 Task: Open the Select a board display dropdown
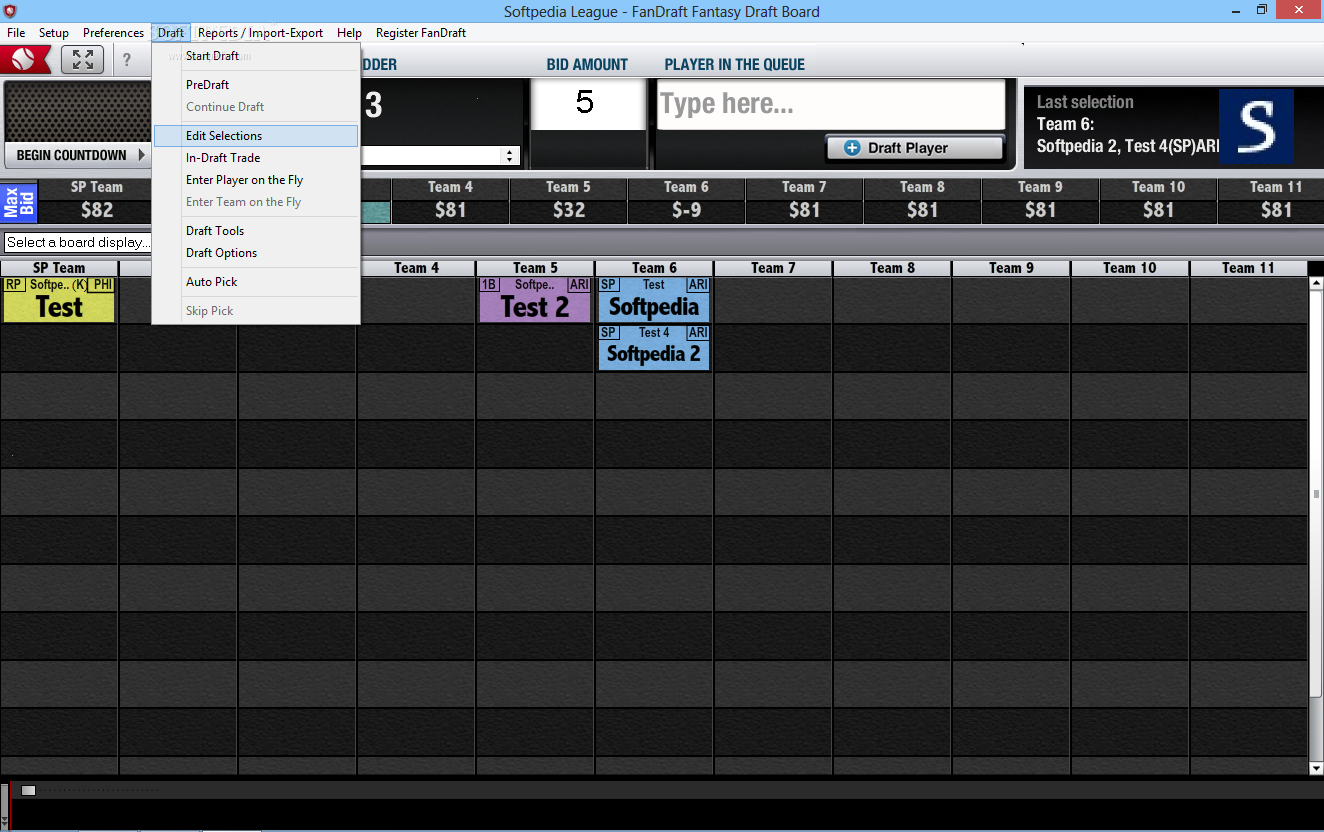[x=78, y=242]
